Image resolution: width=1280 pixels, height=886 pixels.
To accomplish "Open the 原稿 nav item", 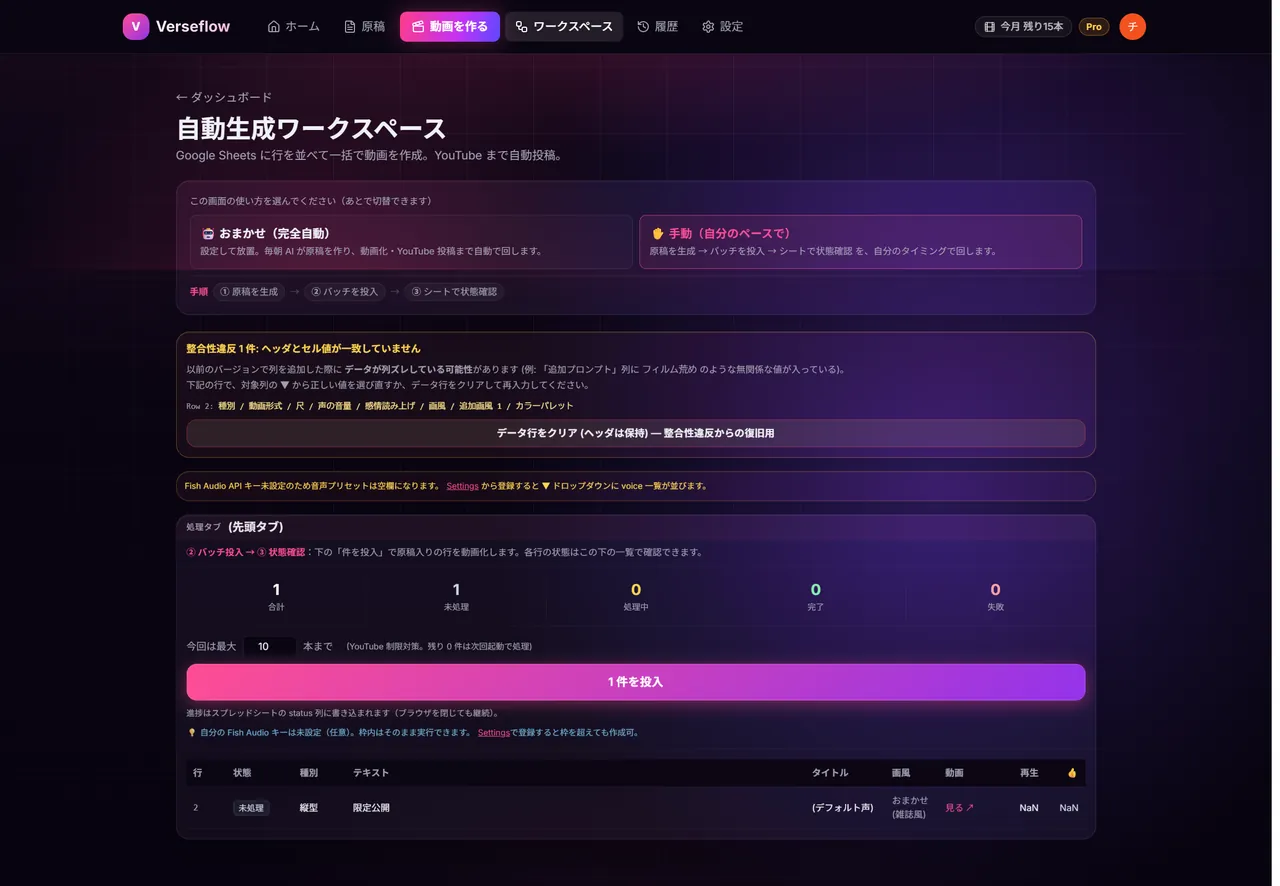I will coord(364,27).
